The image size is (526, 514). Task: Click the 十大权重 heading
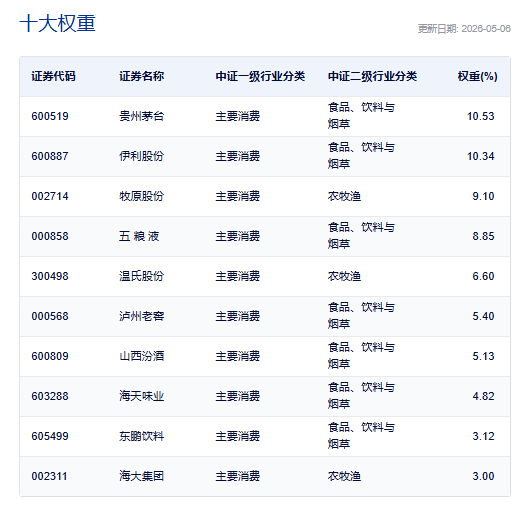click(57, 23)
